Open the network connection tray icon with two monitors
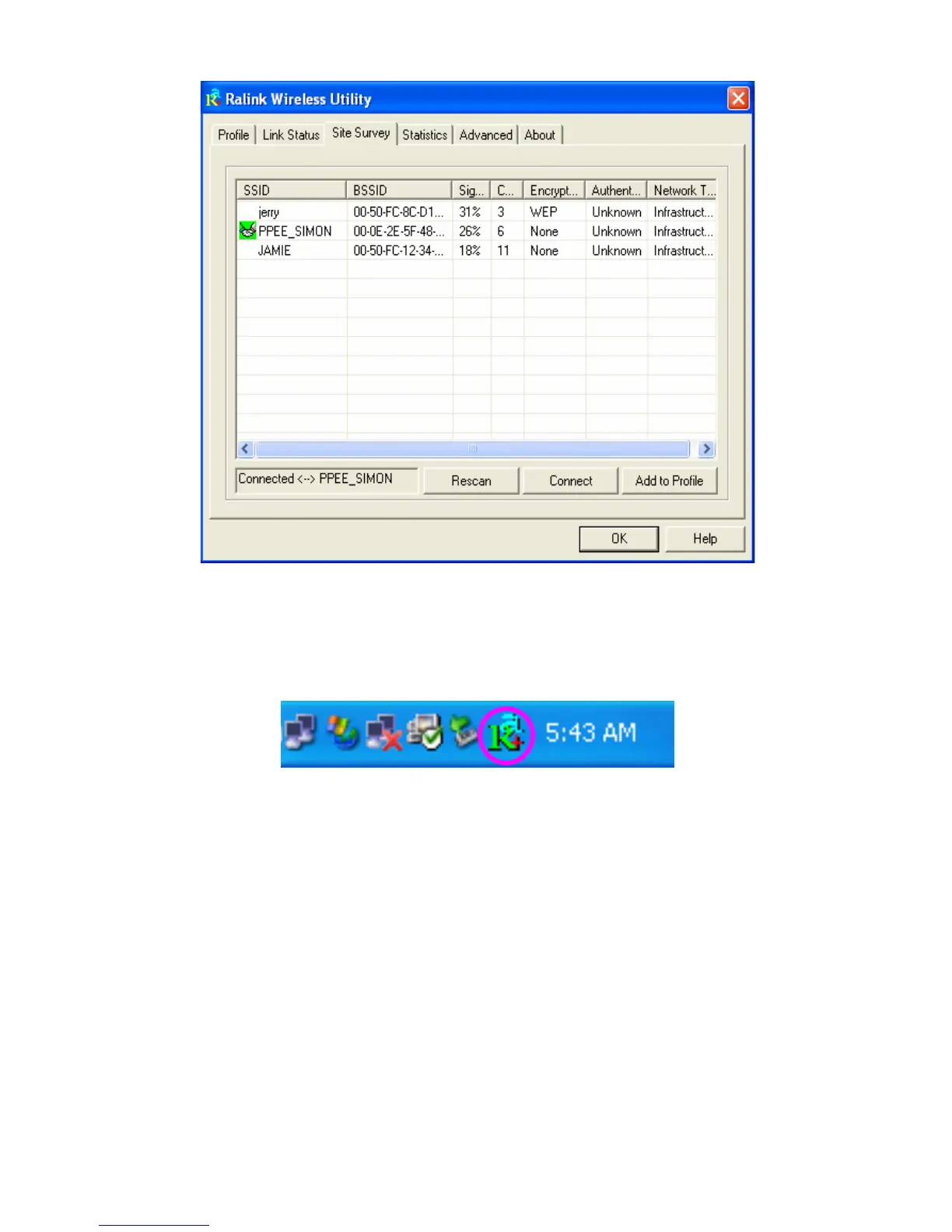This screenshot has width=952, height=1232. click(x=301, y=733)
